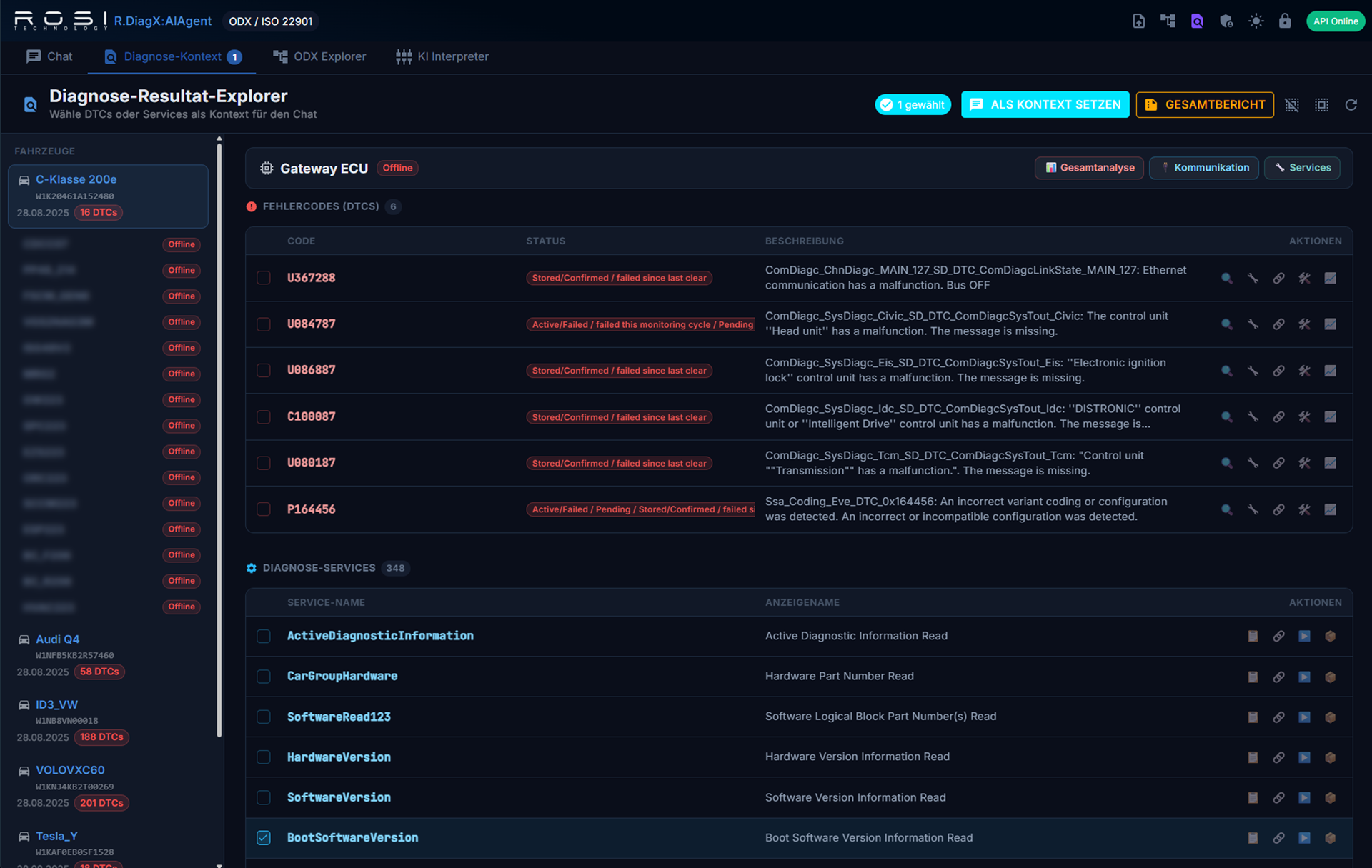Tick checkbox for DTC U080187
The width and height of the screenshot is (1372, 868).
click(264, 463)
